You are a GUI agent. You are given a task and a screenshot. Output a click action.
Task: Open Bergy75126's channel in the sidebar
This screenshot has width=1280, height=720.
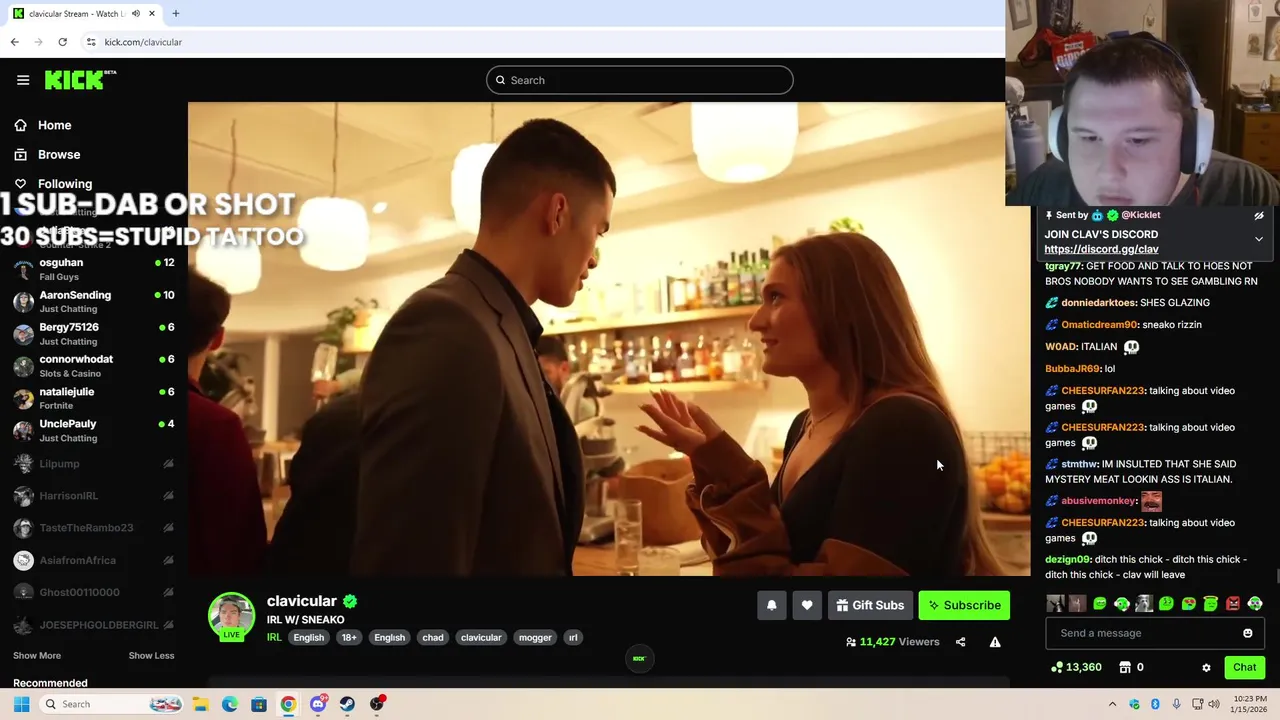(x=94, y=333)
